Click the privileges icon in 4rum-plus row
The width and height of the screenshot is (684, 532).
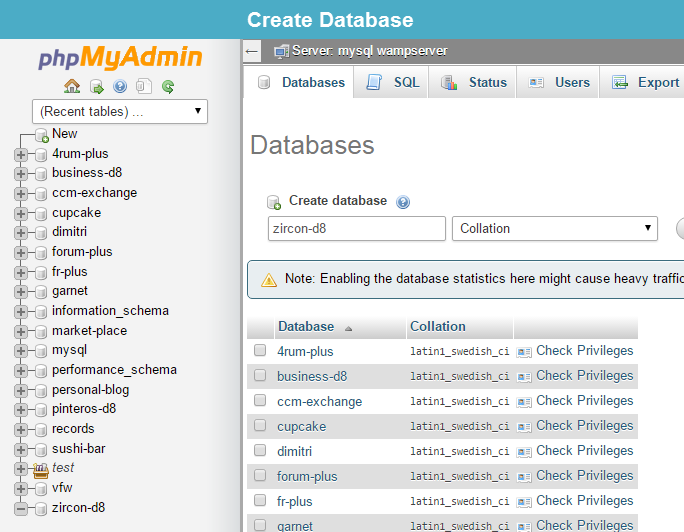[523, 352]
